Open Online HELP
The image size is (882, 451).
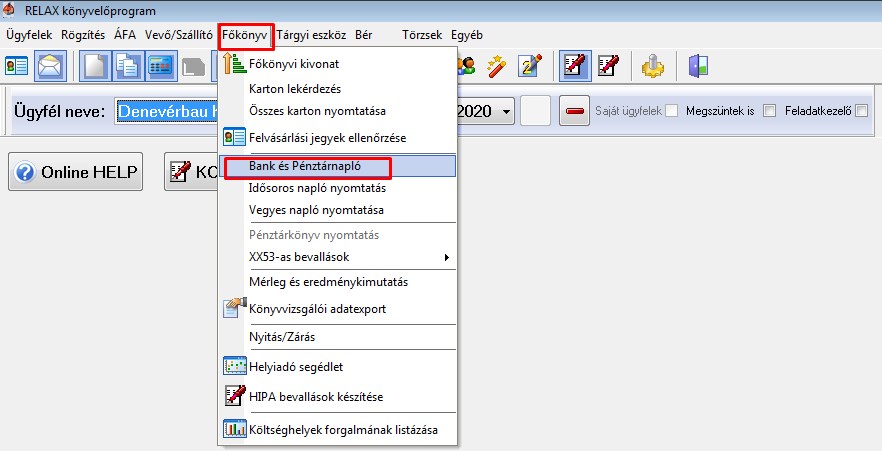[75, 172]
